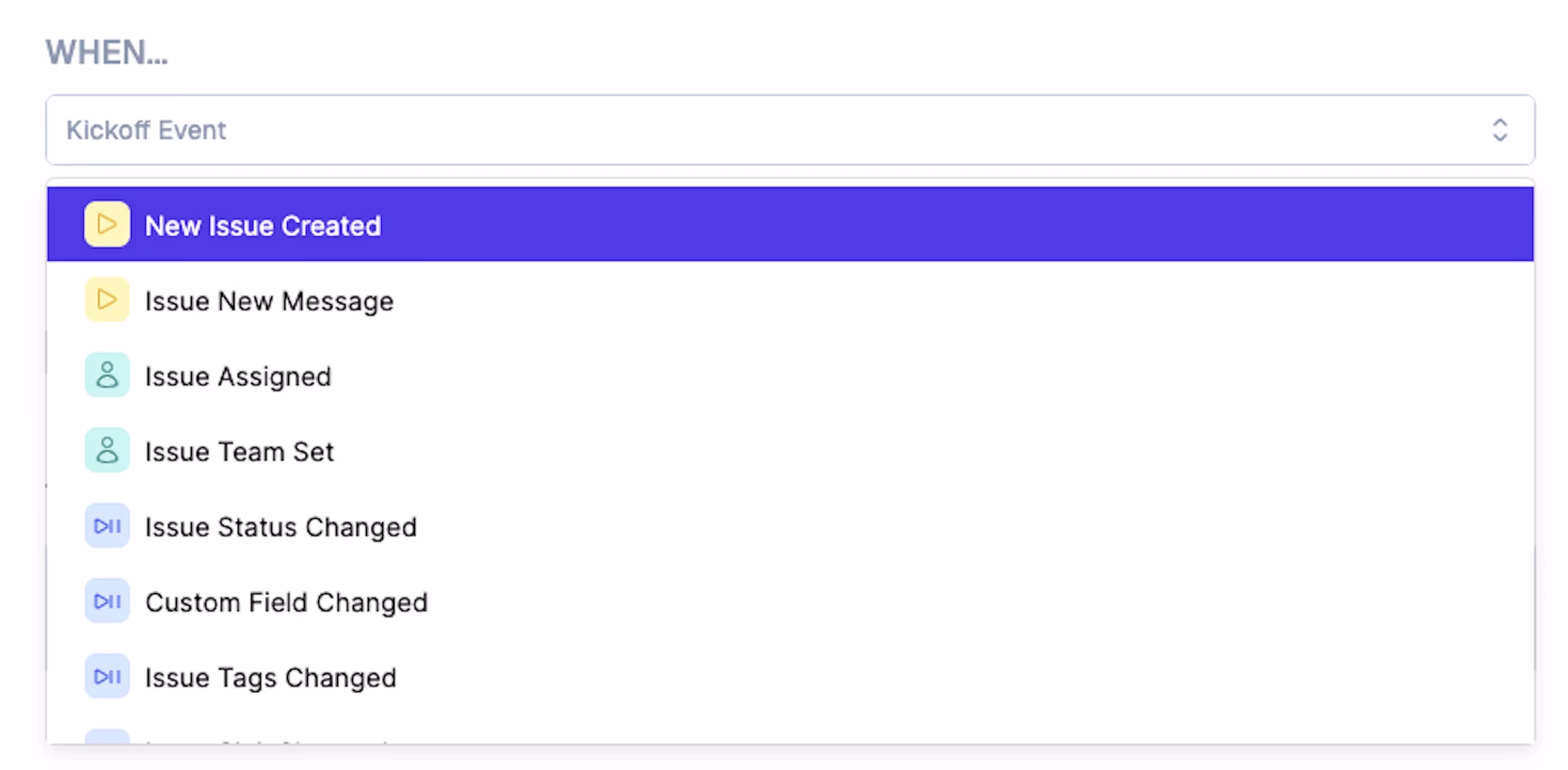1568x770 pixels.
Task: Click the step icon next to Custom Field Changed
Action: pyautogui.click(x=107, y=602)
